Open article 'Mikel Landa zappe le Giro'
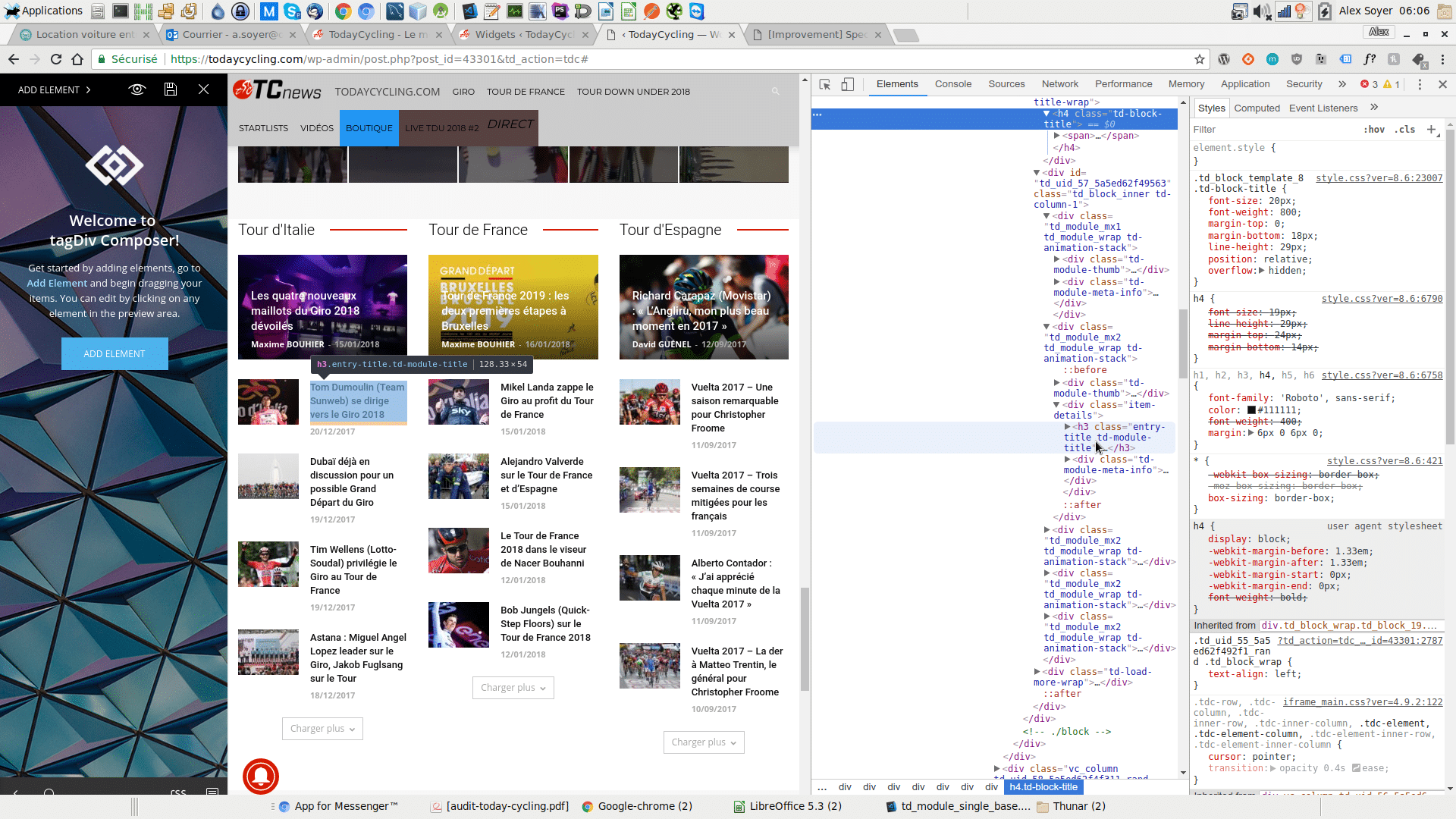 point(548,401)
